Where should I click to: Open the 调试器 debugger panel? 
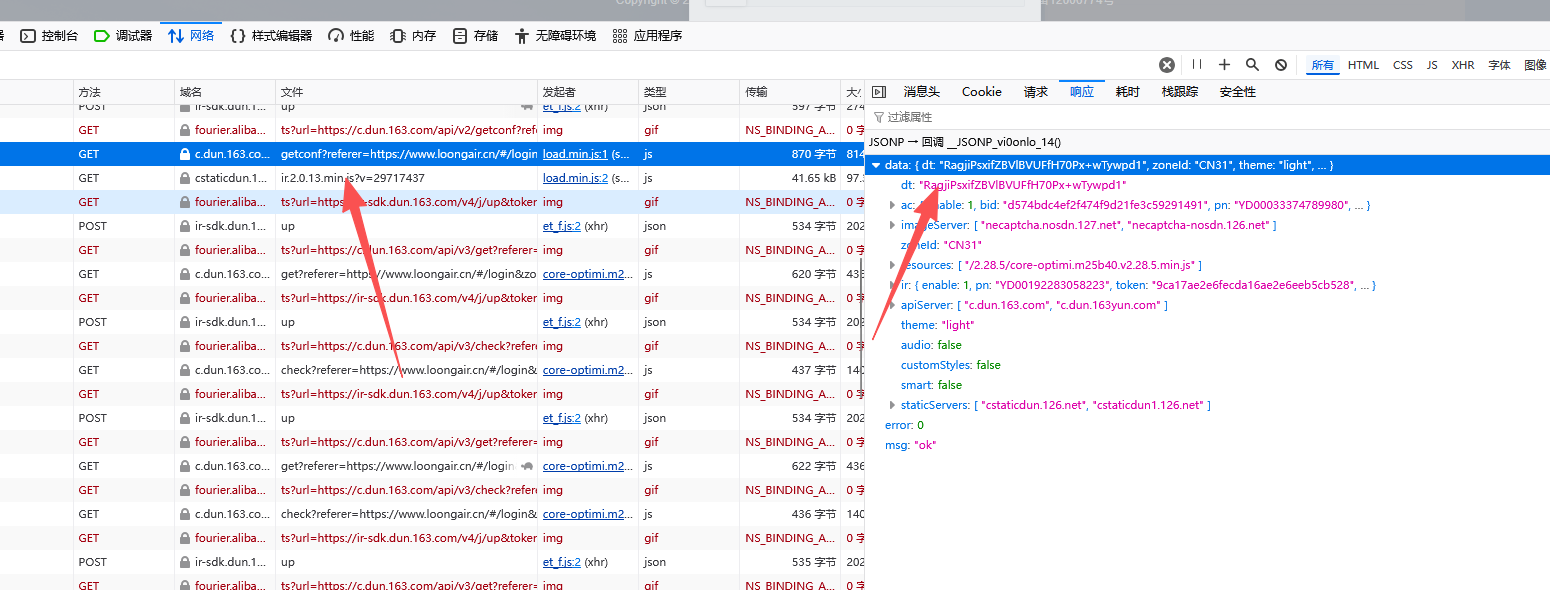[x=123, y=36]
